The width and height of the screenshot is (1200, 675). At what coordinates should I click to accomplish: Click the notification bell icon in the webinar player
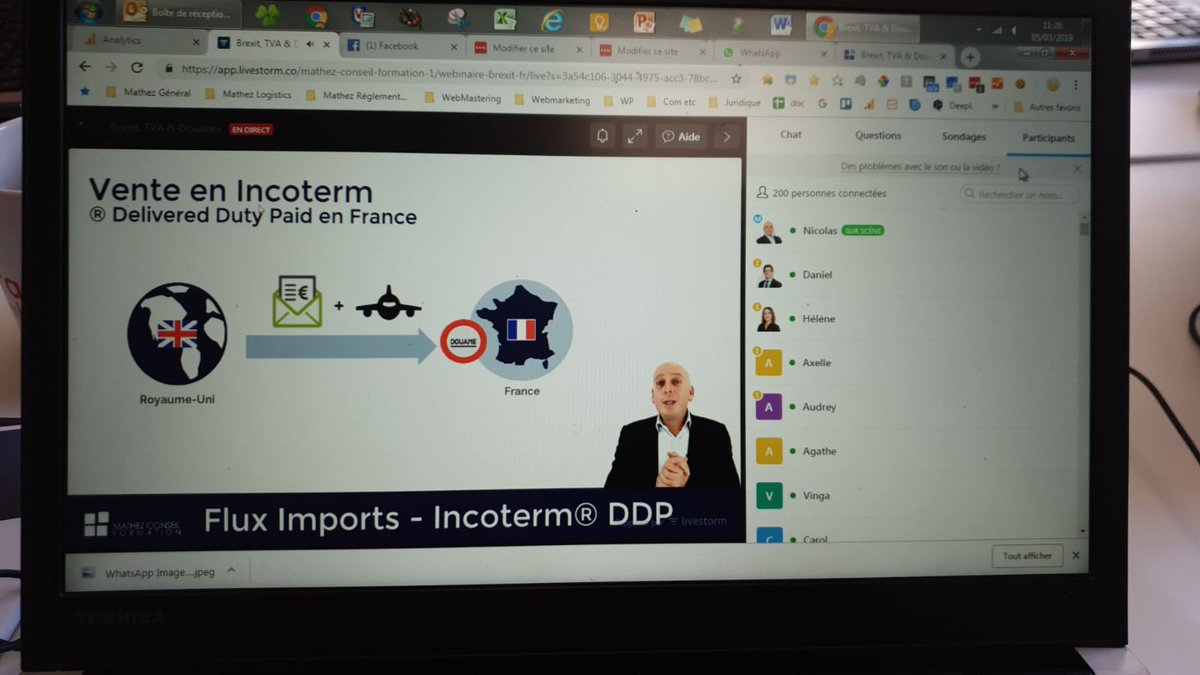tap(602, 137)
